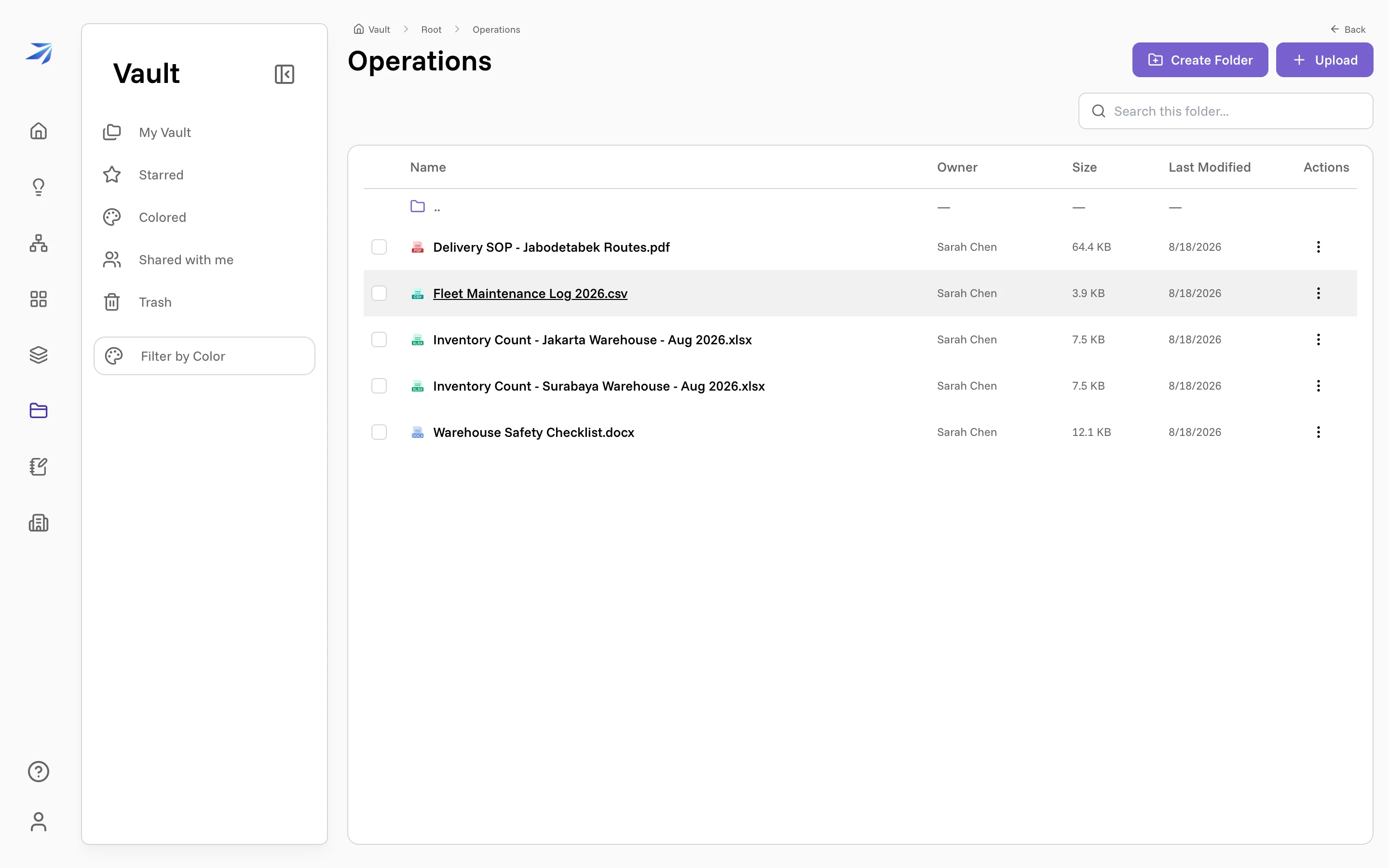The image size is (1389, 868).
Task: Collapse the Vault sidebar panel
Action: (284, 74)
